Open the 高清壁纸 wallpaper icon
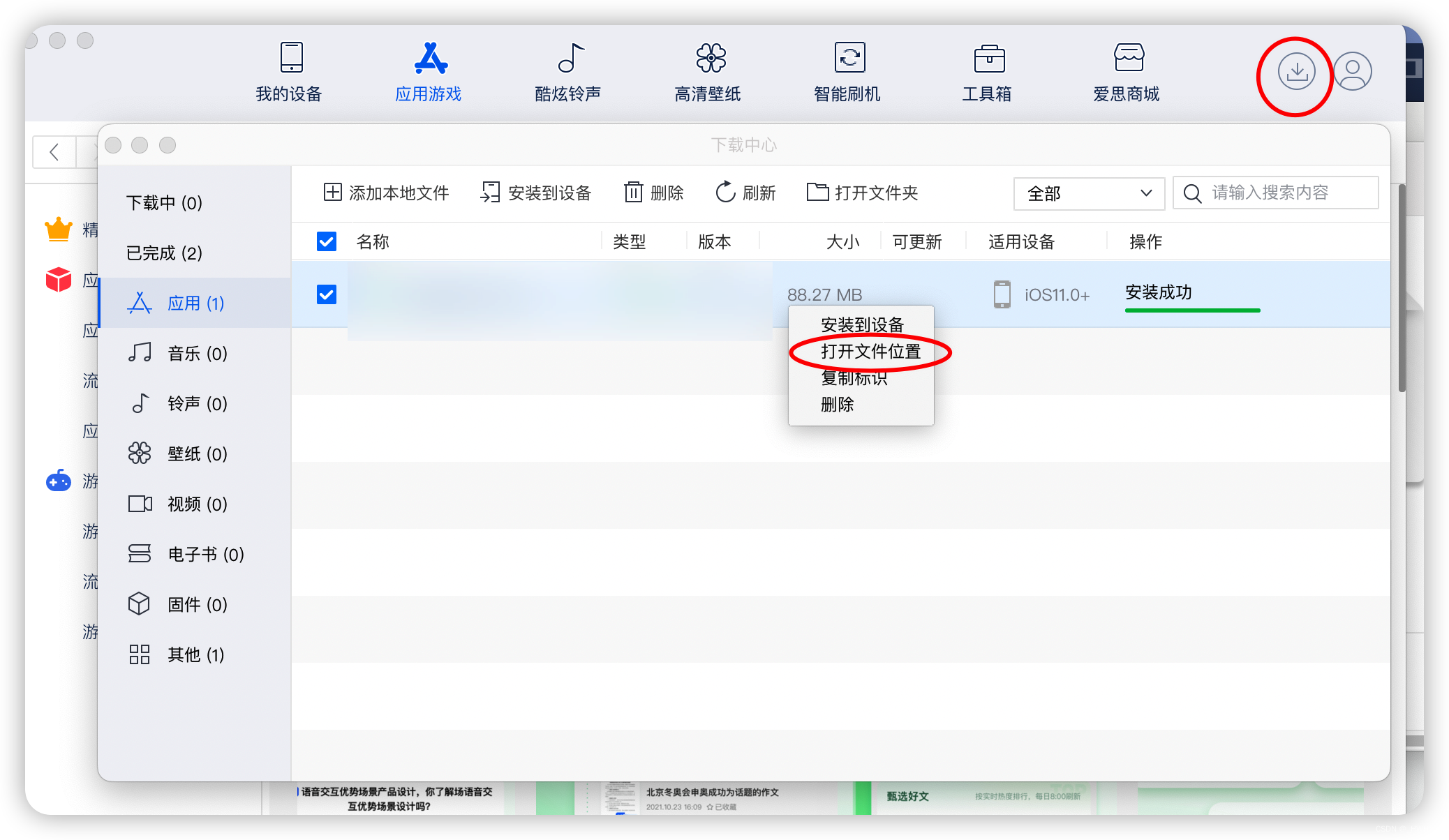Screen dimensions: 1449x840 [711, 58]
